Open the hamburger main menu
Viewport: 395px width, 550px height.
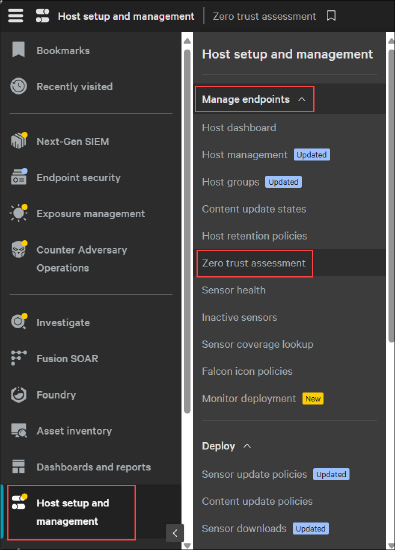pos(15,16)
